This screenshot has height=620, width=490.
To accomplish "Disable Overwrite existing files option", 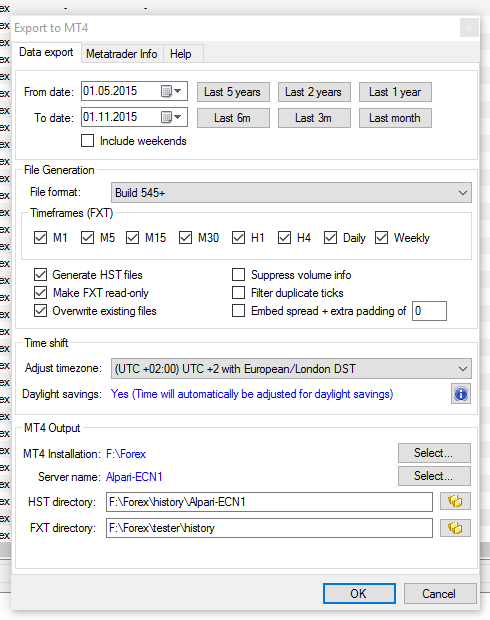I will 40,311.
